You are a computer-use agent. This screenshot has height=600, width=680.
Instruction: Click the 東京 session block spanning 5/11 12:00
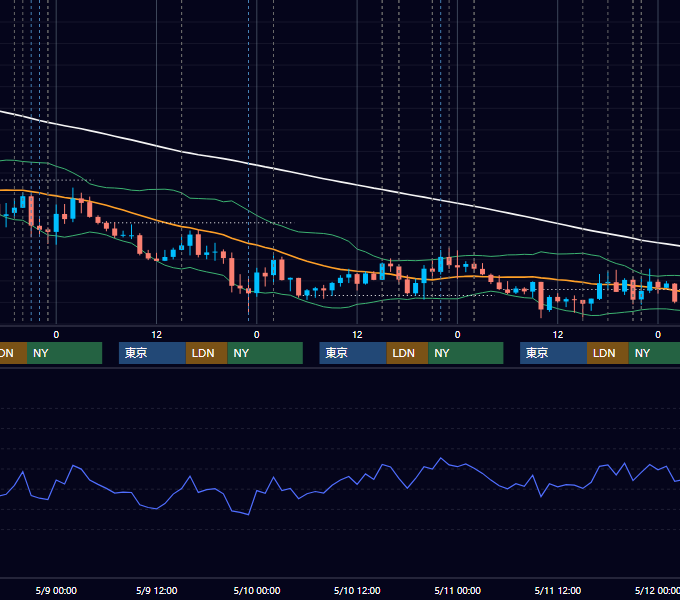553,353
